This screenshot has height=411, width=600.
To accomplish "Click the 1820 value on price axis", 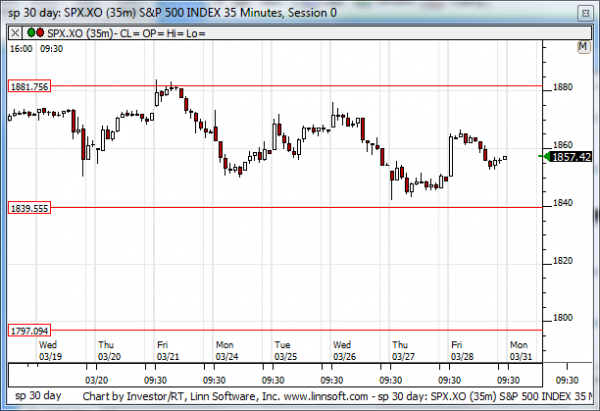I will click(562, 260).
